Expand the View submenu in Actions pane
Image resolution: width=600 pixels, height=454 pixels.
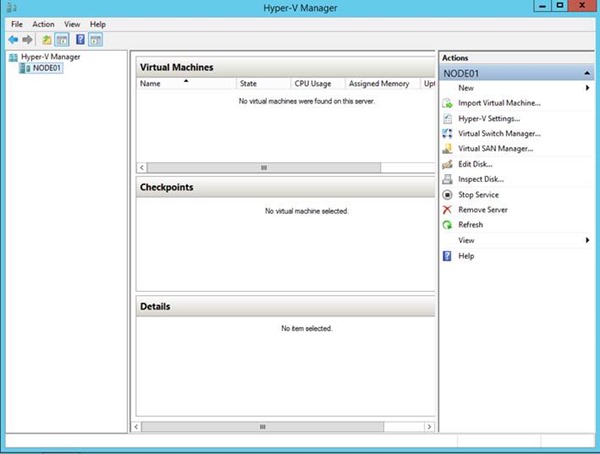587,240
